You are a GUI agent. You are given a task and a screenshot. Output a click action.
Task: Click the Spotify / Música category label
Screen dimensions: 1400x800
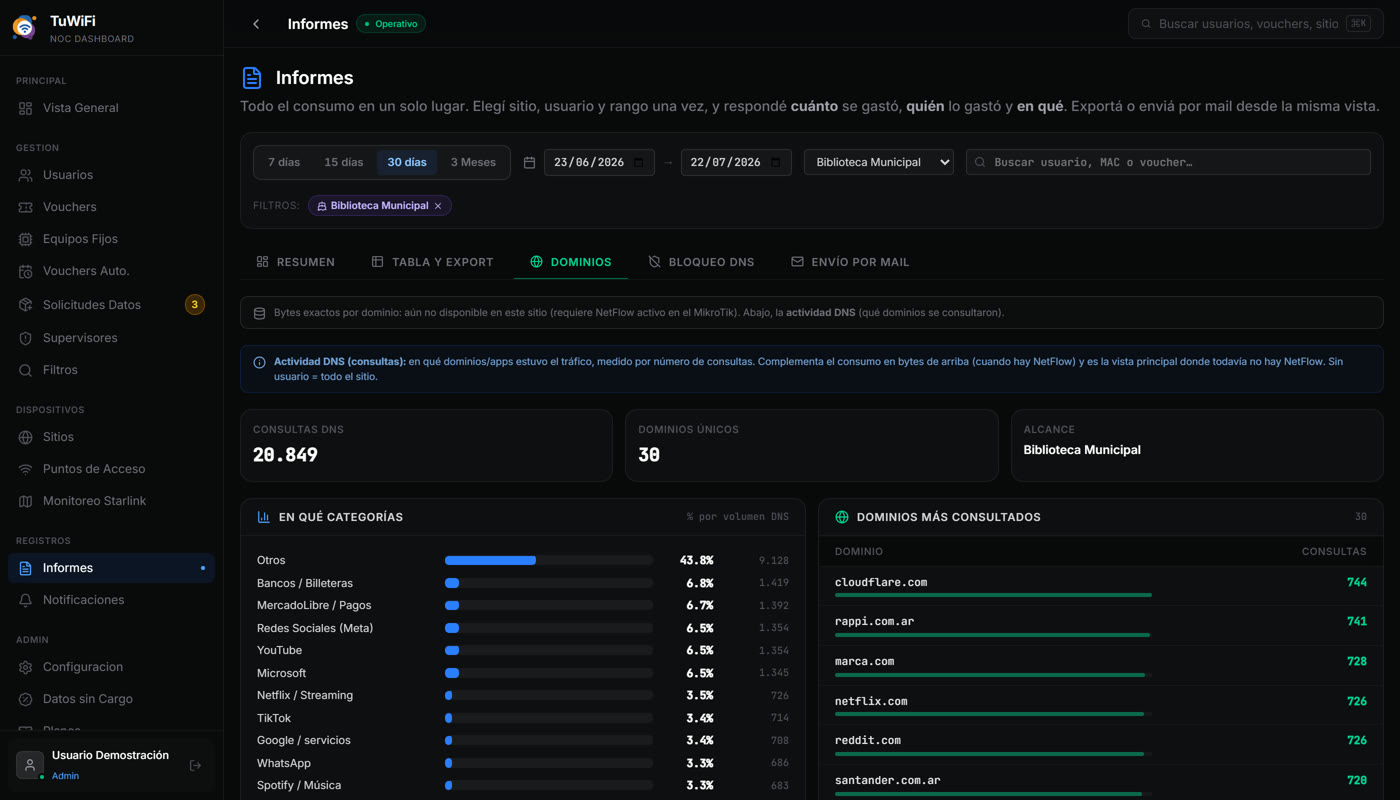click(x=299, y=785)
